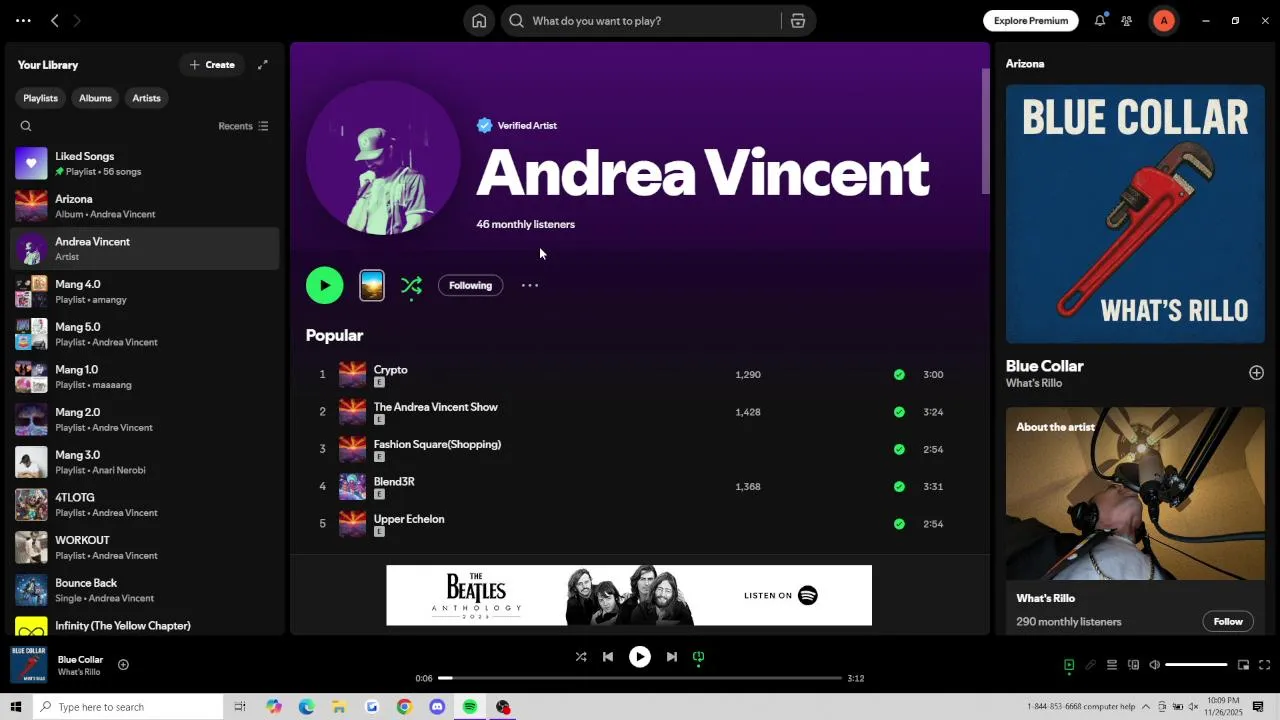Show hidden icons in system tray

(1146, 707)
